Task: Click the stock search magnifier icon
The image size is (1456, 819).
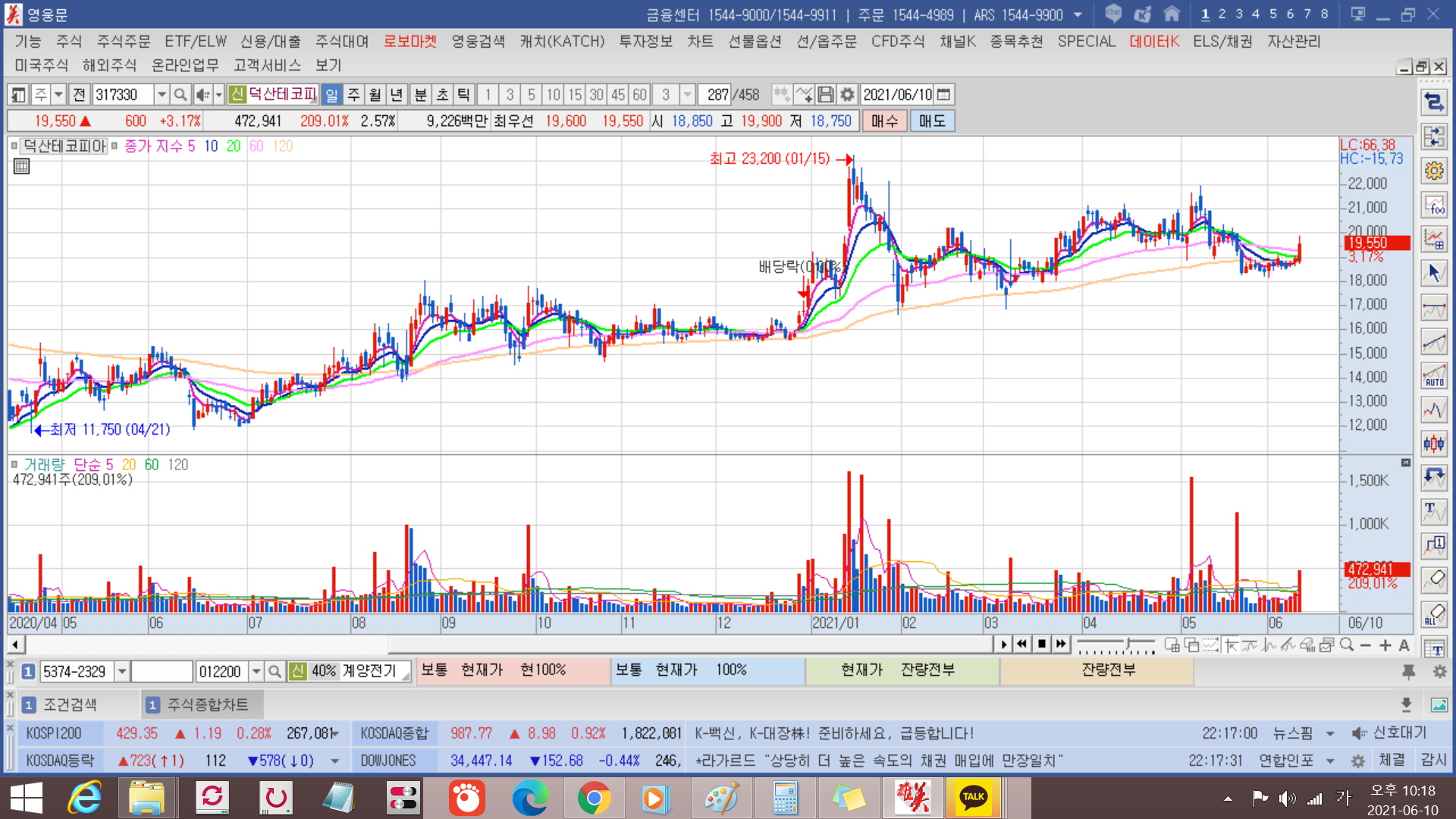Action: [x=180, y=95]
